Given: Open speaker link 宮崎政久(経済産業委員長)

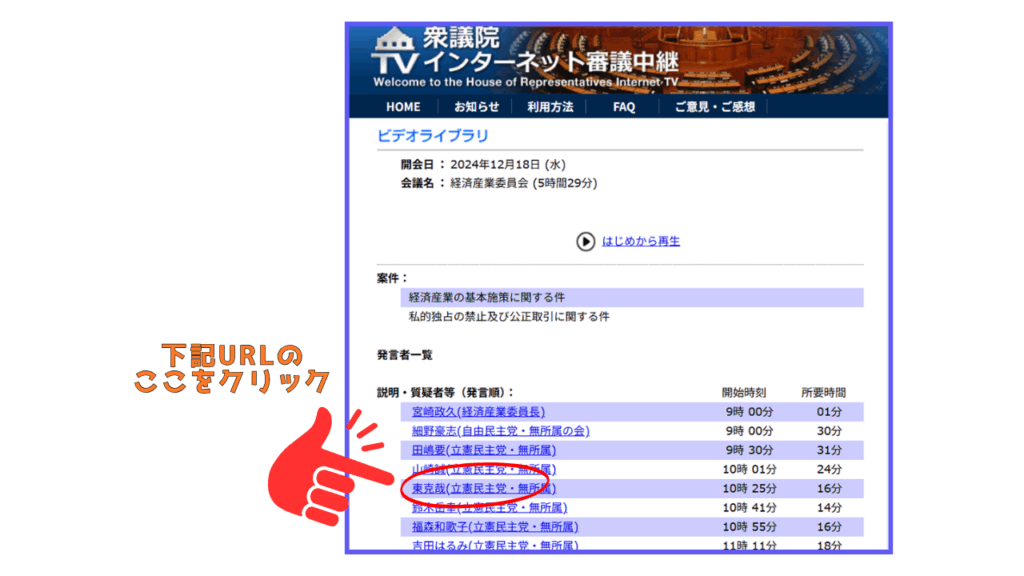Looking at the screenshot, I should [x=478, y=411].
